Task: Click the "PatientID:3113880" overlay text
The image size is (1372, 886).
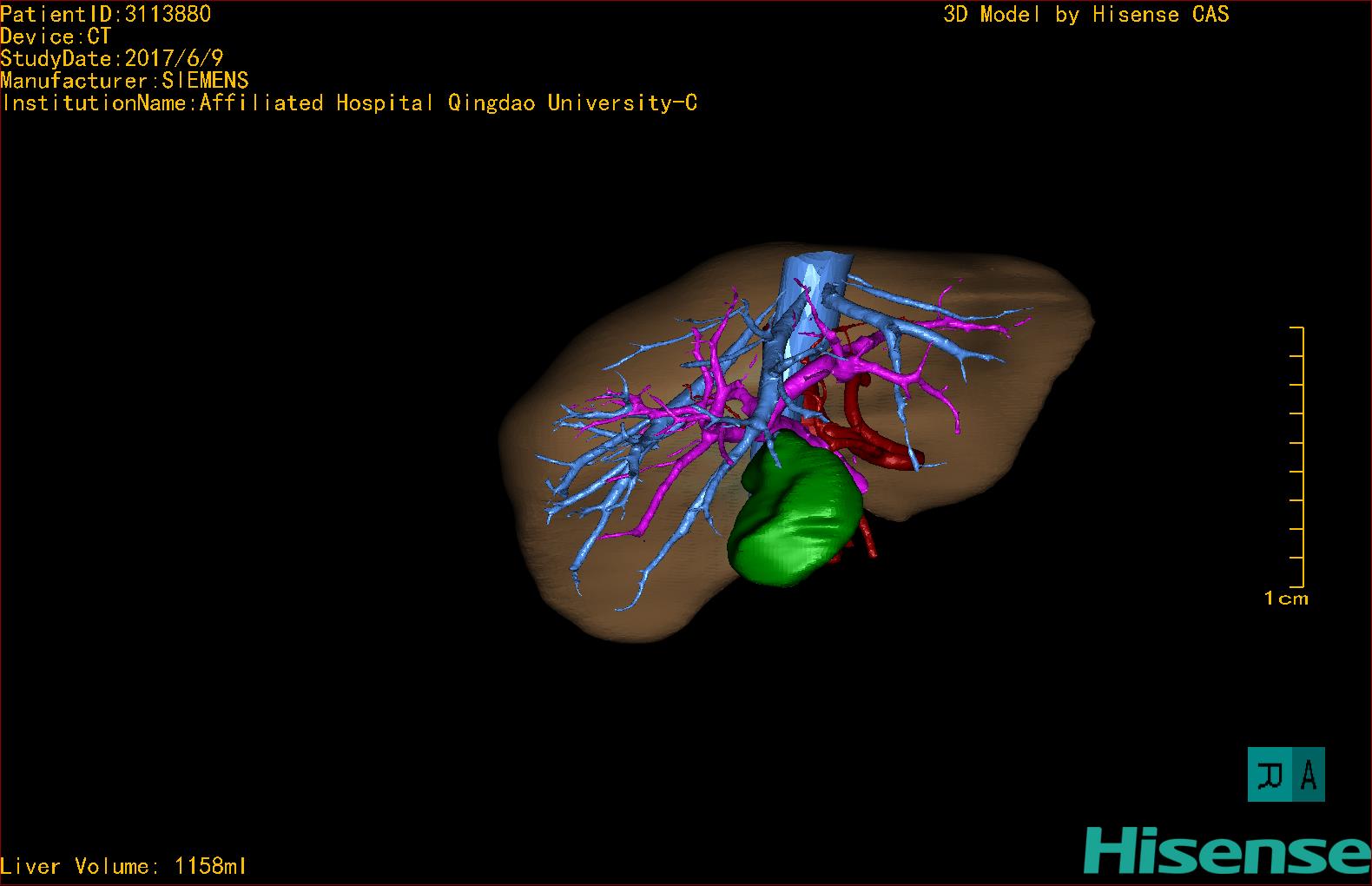Action: click(106, 14)
